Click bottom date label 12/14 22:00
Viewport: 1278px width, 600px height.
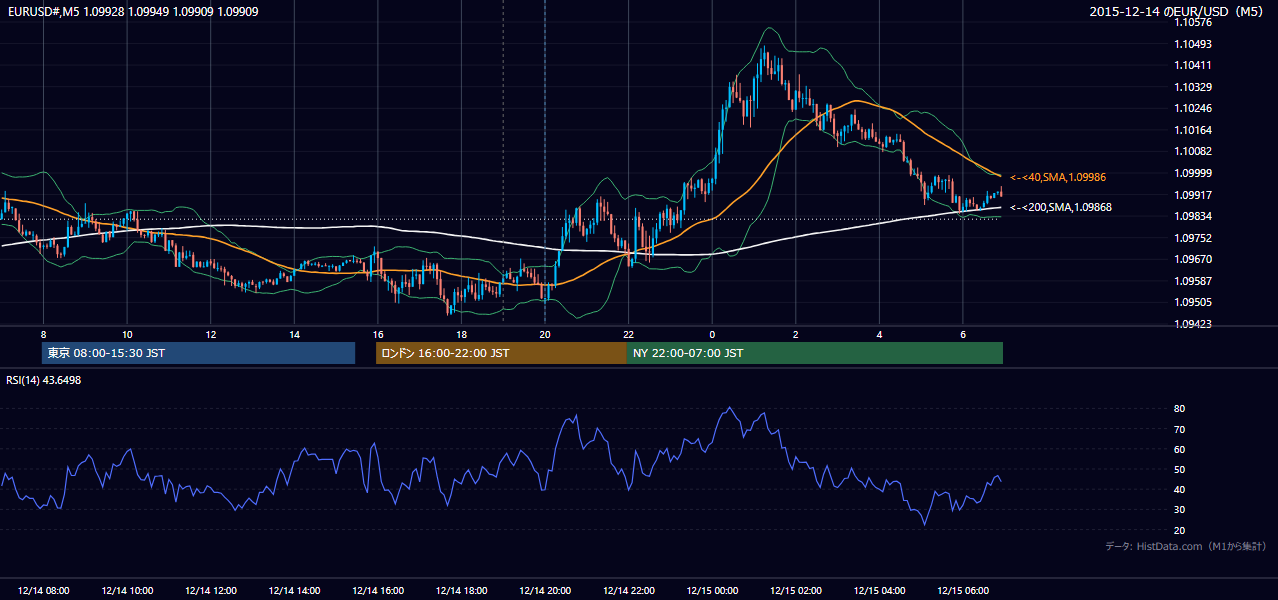[x=628, y=591]
